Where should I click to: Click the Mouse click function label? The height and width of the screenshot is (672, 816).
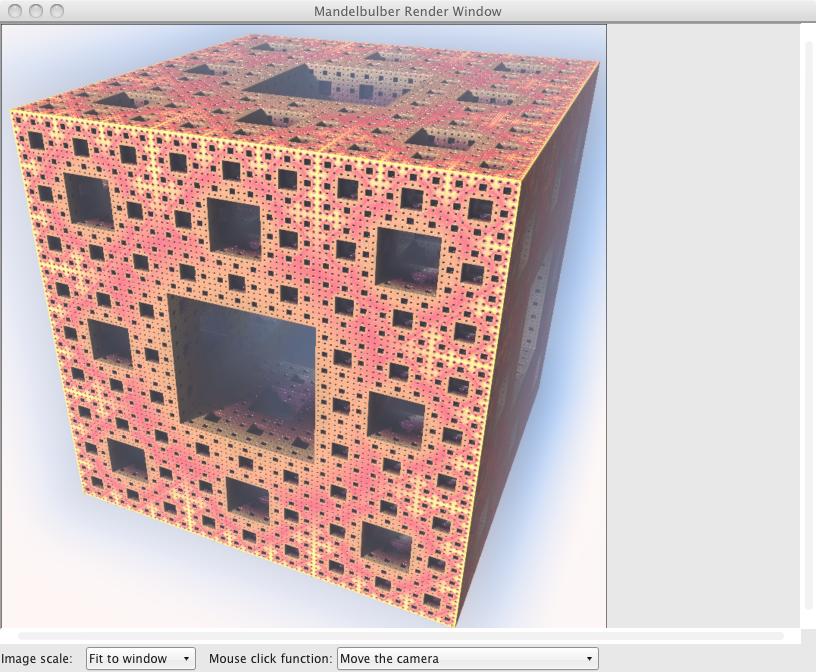point(270,659)
